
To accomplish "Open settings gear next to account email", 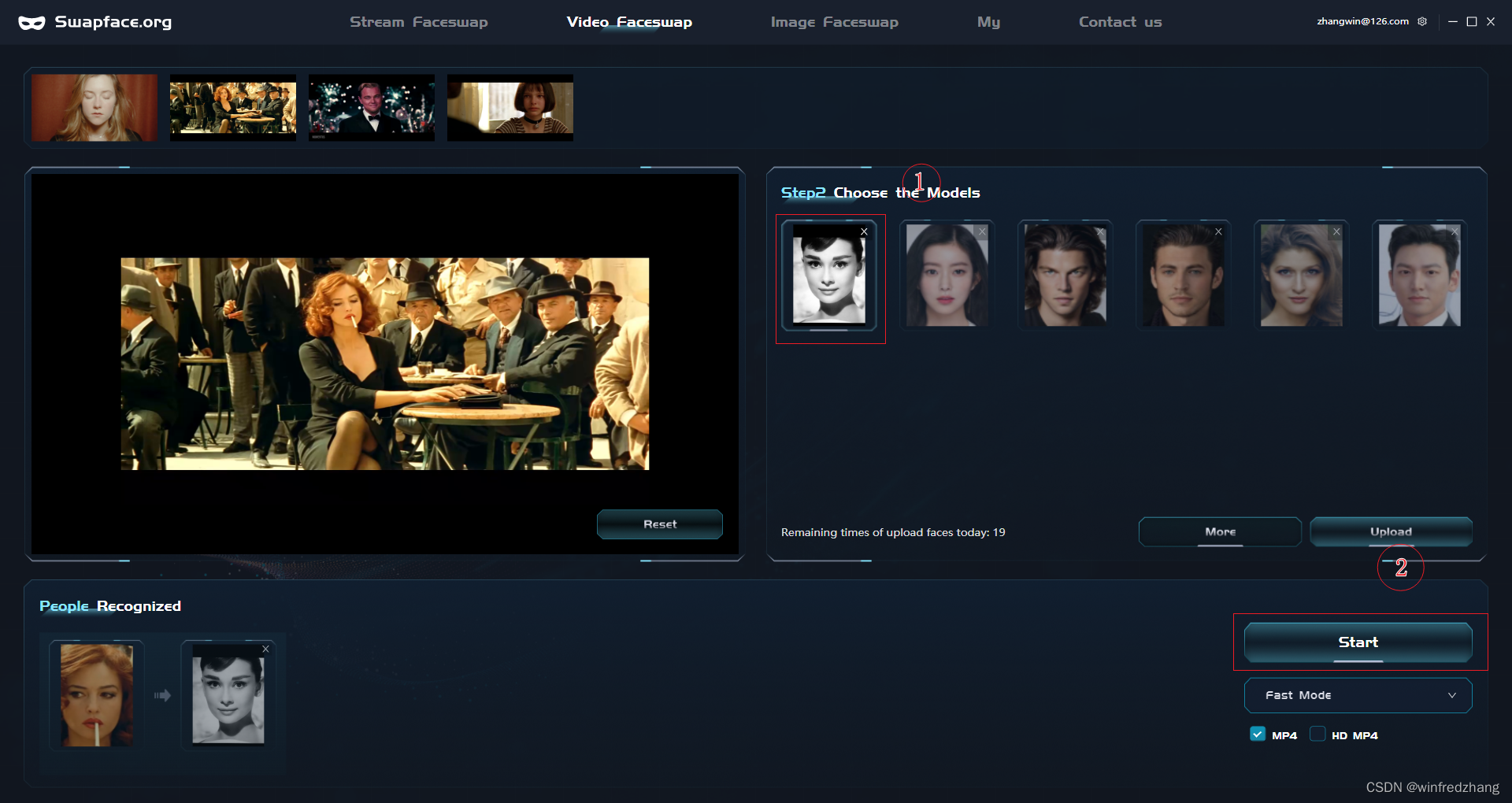I will (x=1422, y=21).
